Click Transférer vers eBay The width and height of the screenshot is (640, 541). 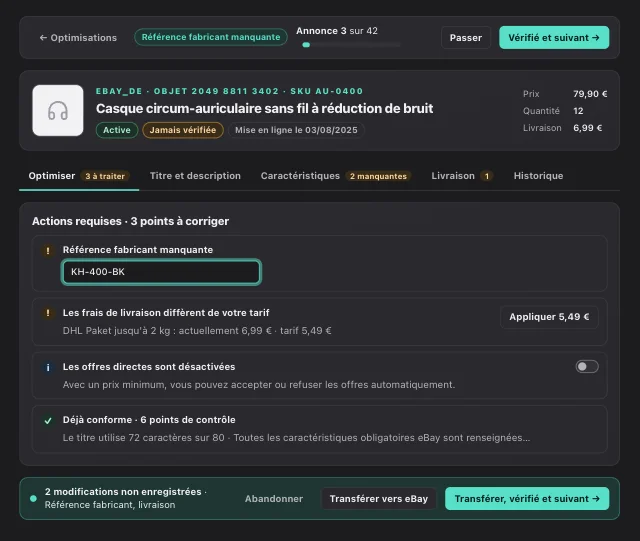point(378,499)
